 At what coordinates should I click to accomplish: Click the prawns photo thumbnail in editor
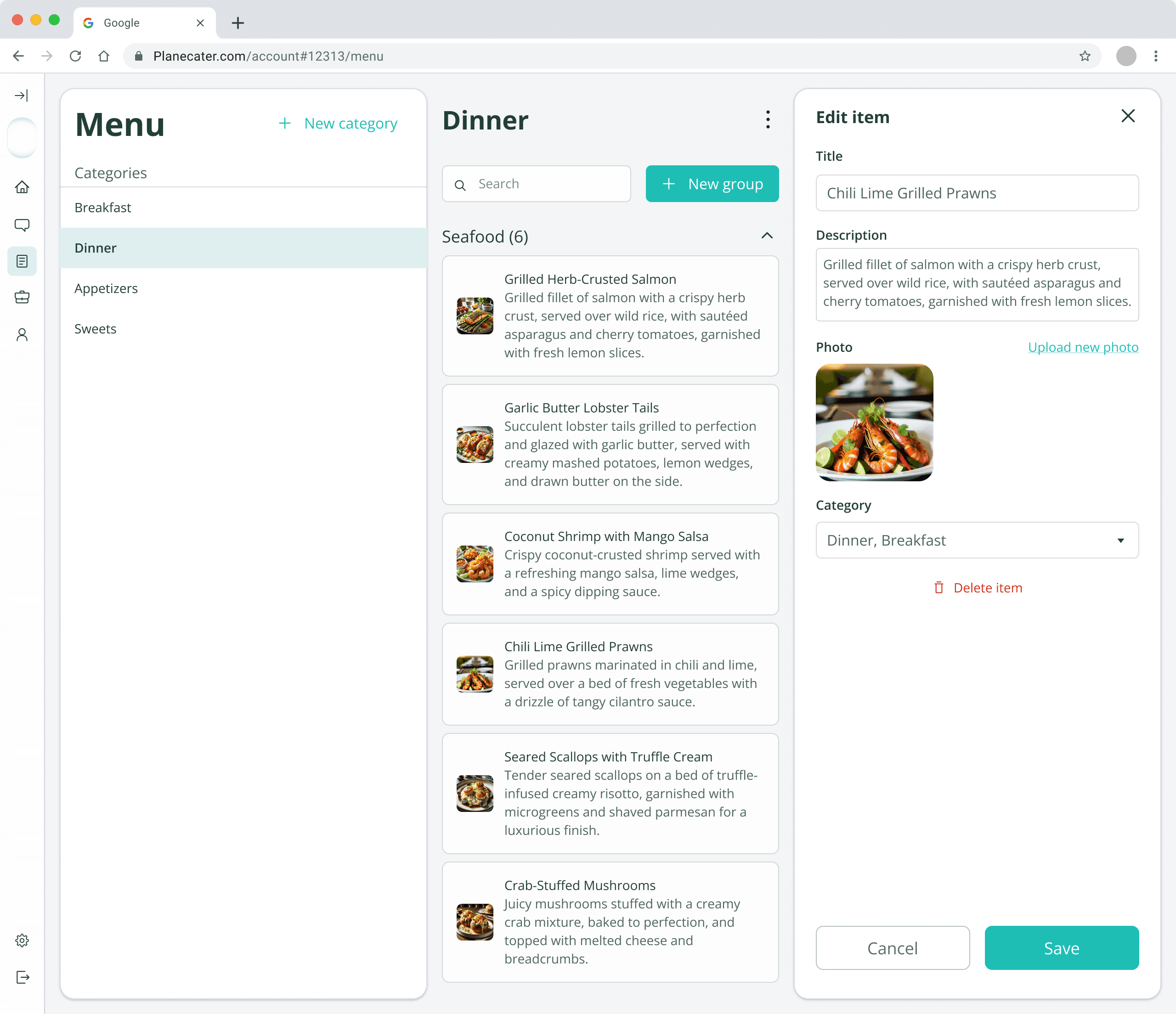tap(874, 423)
